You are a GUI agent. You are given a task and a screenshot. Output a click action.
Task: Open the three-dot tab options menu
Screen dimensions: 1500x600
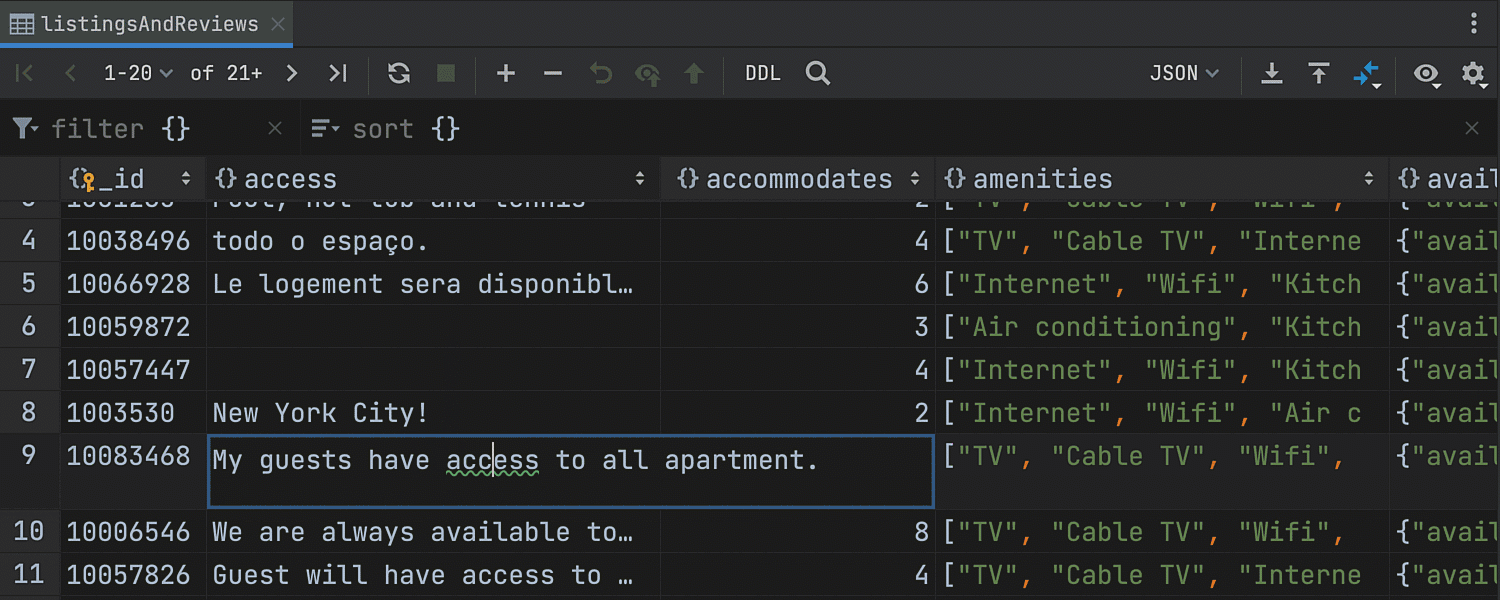point(1474,24)
